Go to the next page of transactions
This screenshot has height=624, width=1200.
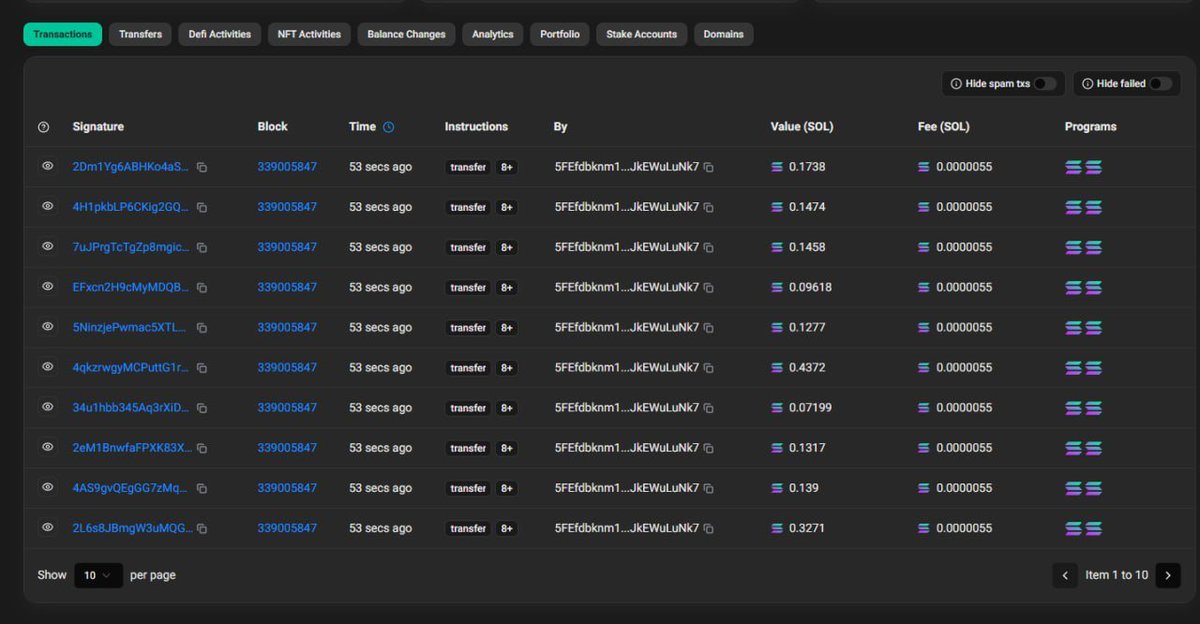pyautogui.click(x=1168, y=575)
